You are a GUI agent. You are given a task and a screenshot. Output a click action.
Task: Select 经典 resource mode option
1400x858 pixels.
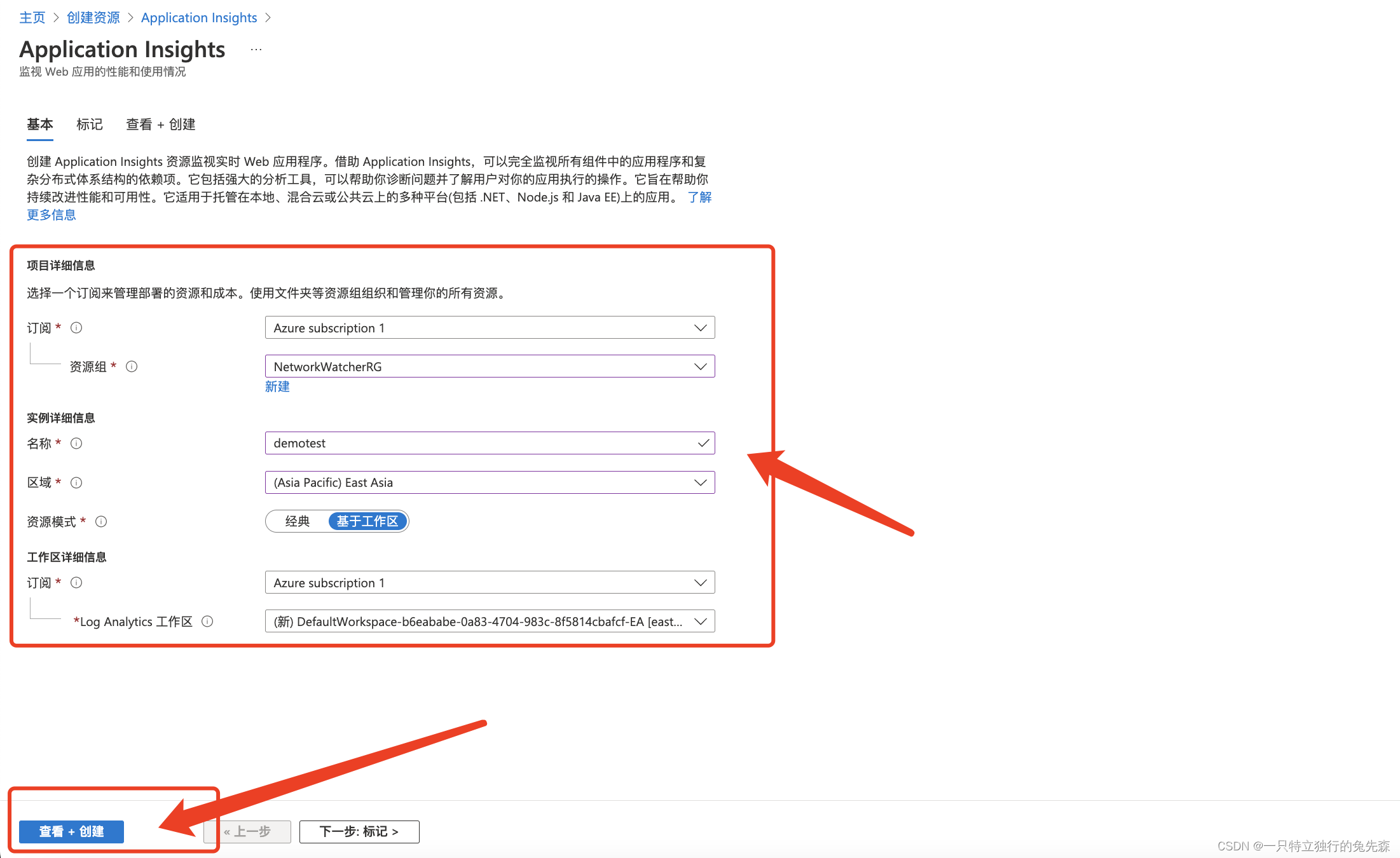click(x=297, y=522)
